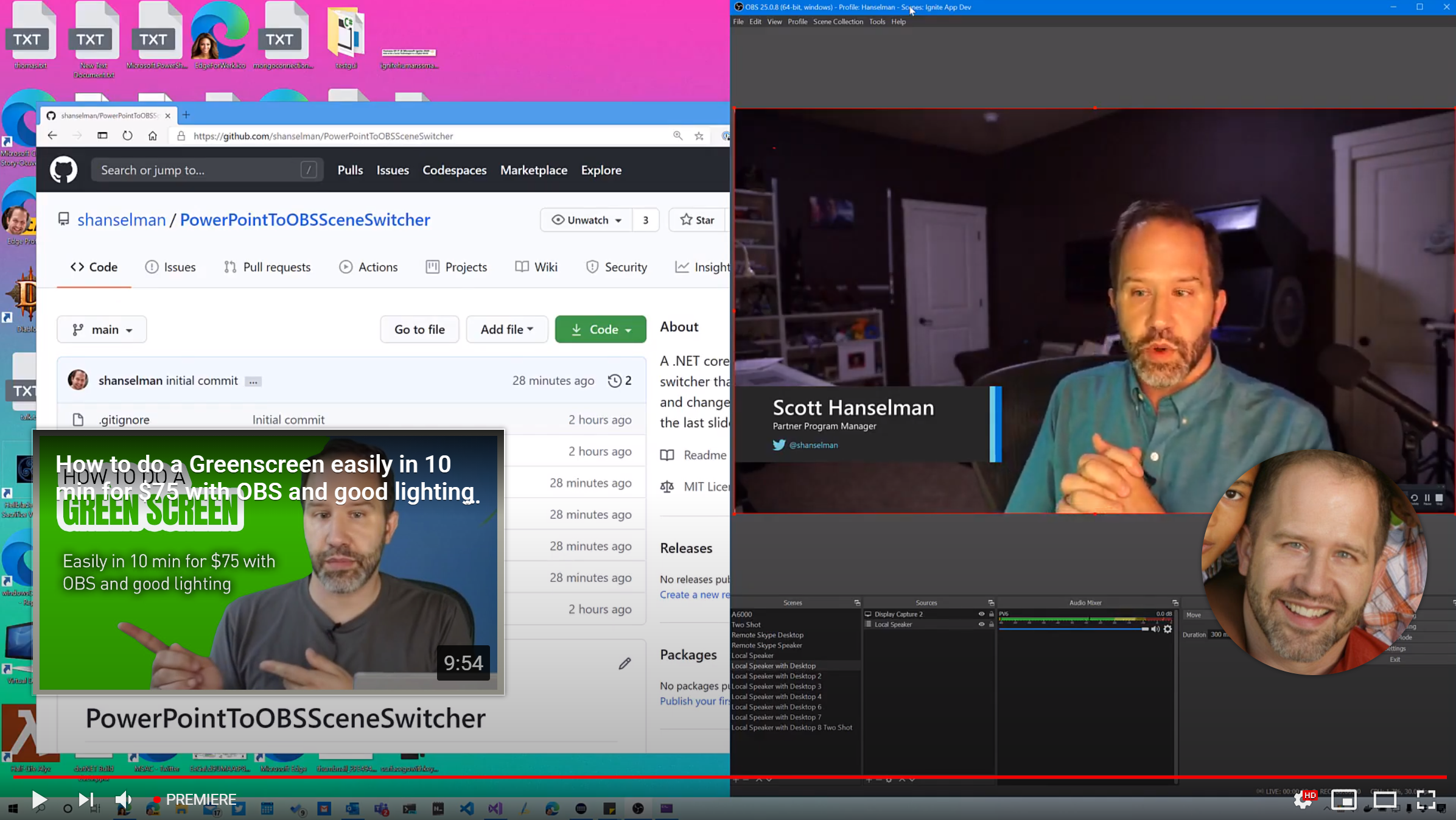Toggle Local Speaker source visibility
This screenshot has width=1456, height=820.
coord(981,625)
